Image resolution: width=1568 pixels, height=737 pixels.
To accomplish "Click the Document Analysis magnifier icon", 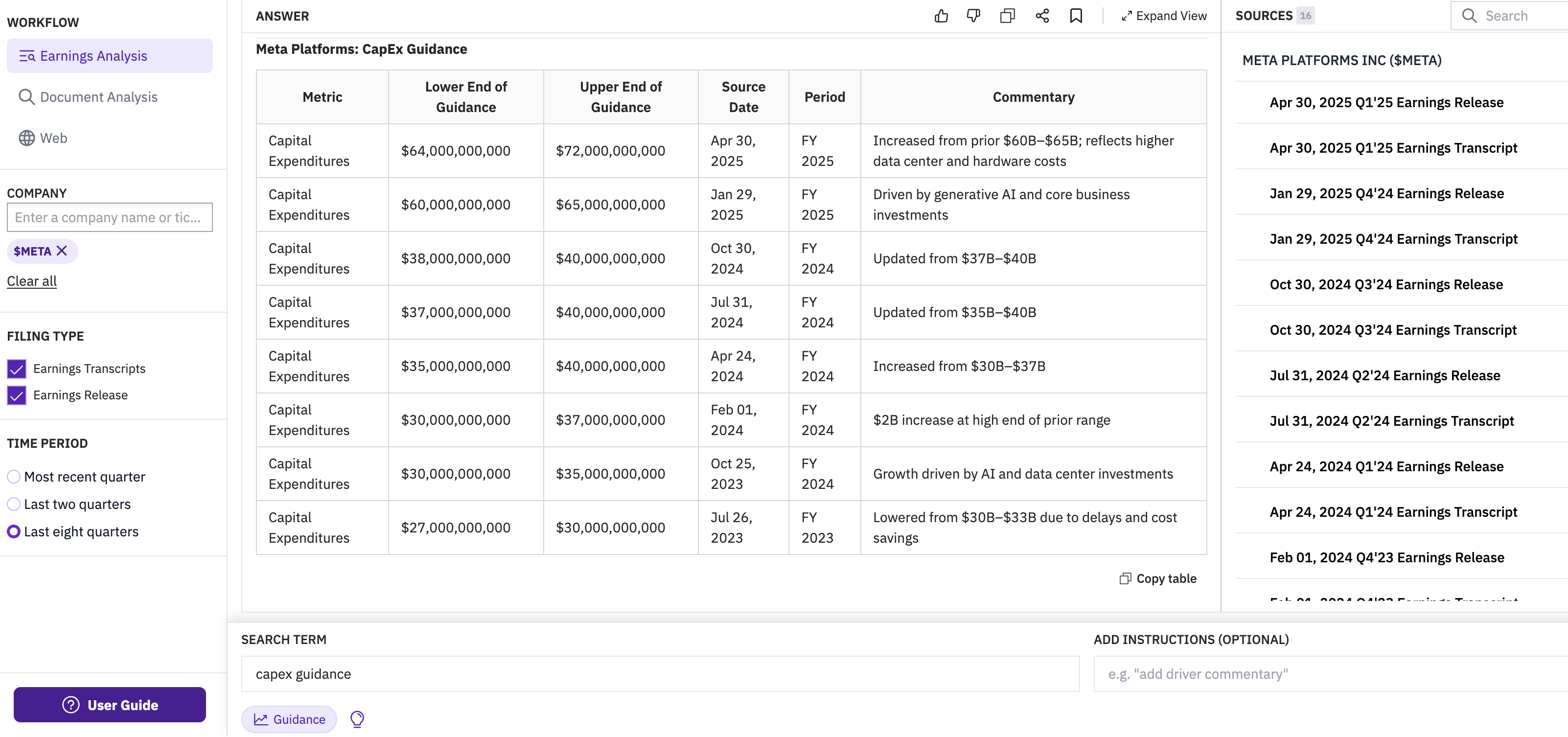I will coord(26,97).
